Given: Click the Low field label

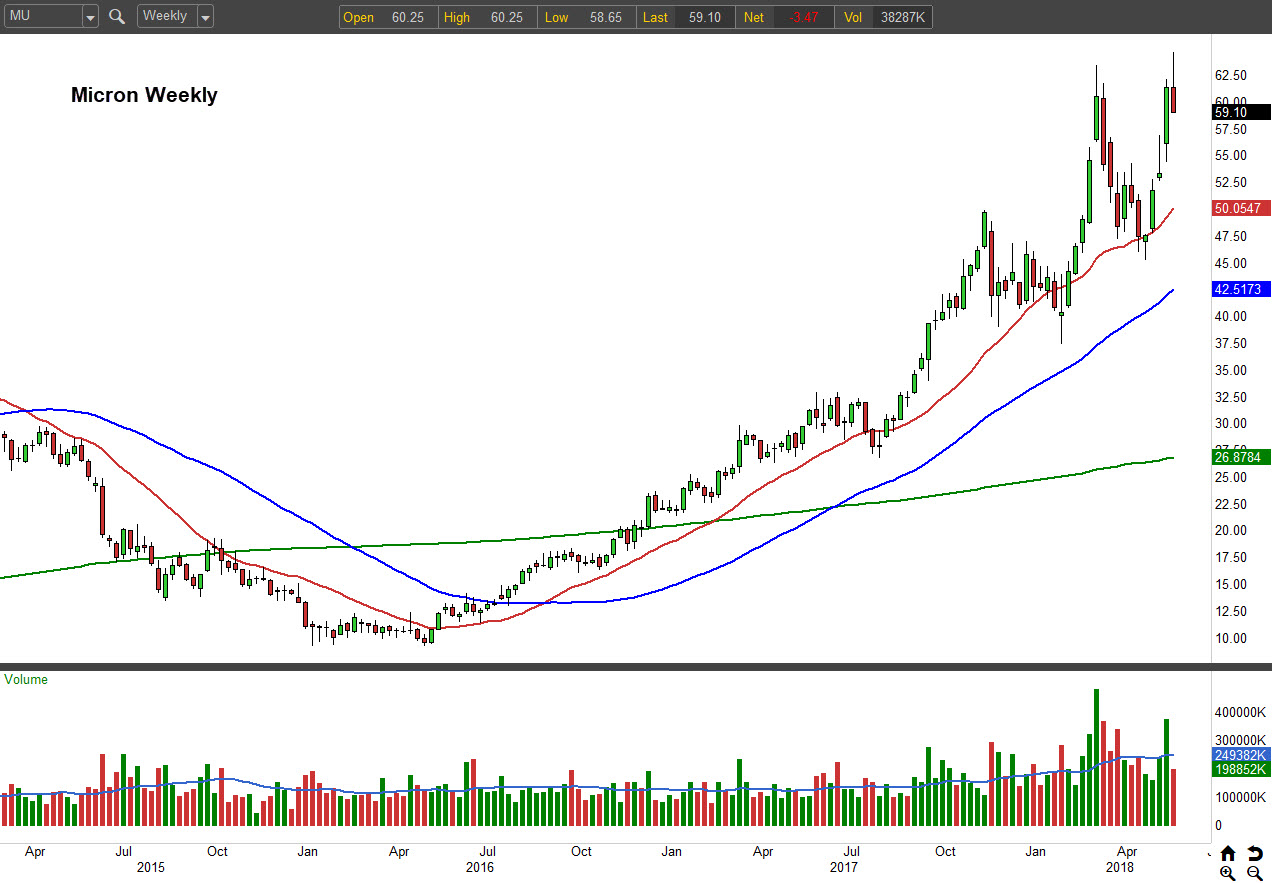Looking at the screenshot, I should [556, 17].
